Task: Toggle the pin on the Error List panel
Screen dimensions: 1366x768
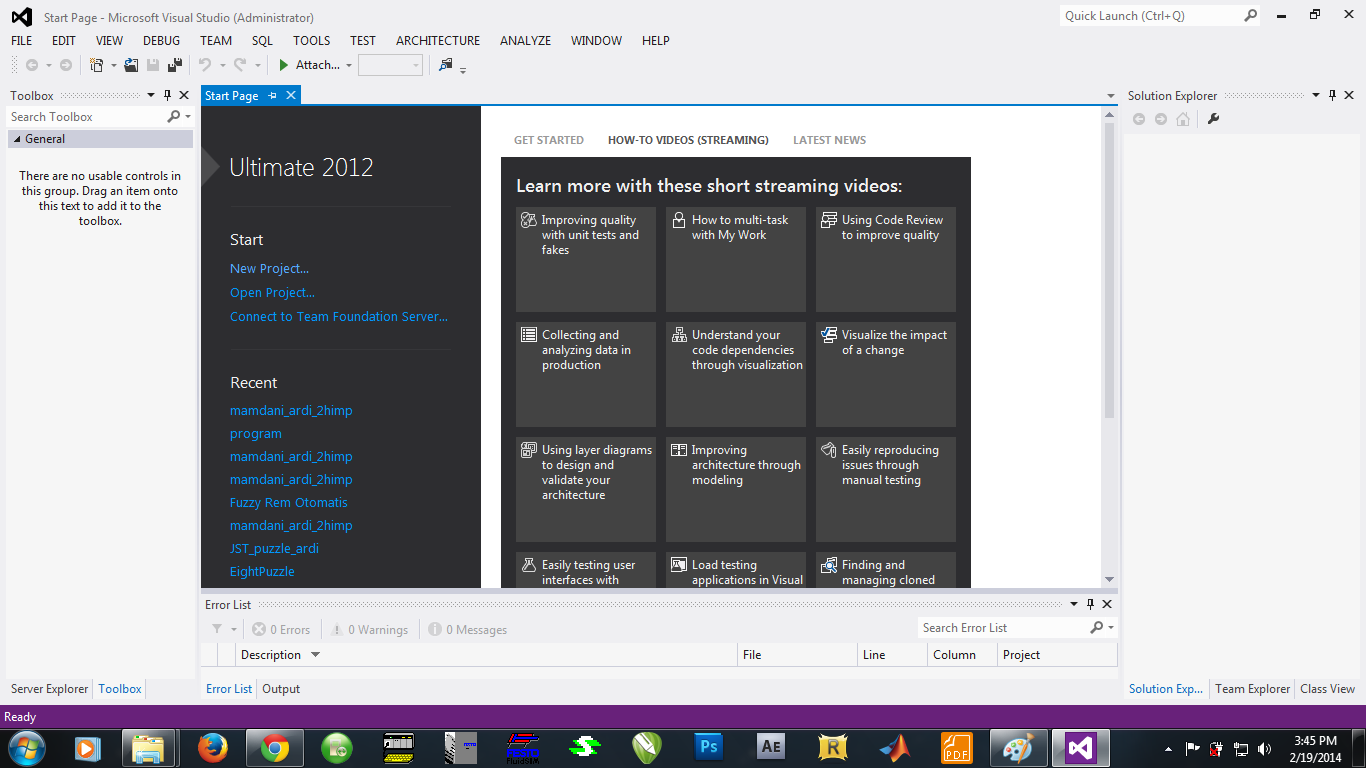Action: click(1090, 604)
